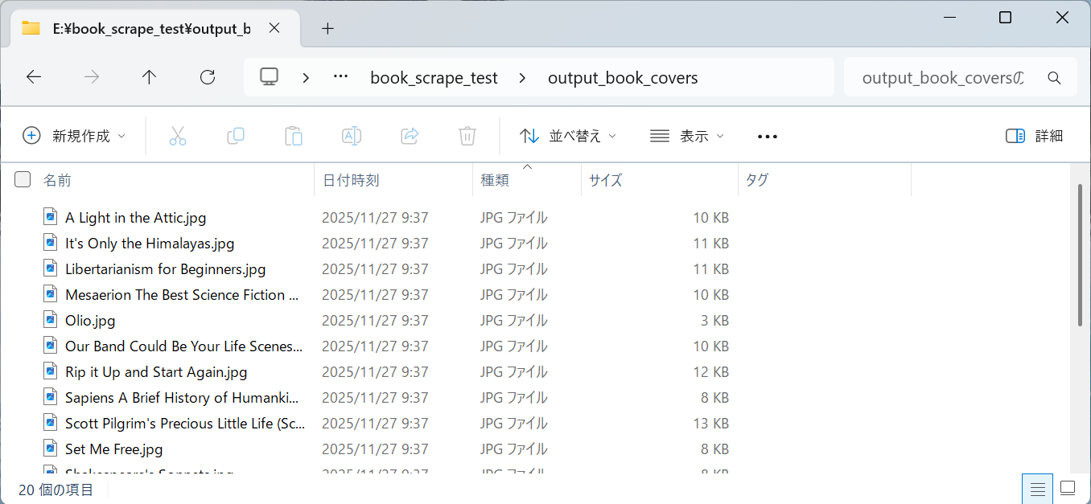Click the file icon of Set Me Free.jpg

49,448
